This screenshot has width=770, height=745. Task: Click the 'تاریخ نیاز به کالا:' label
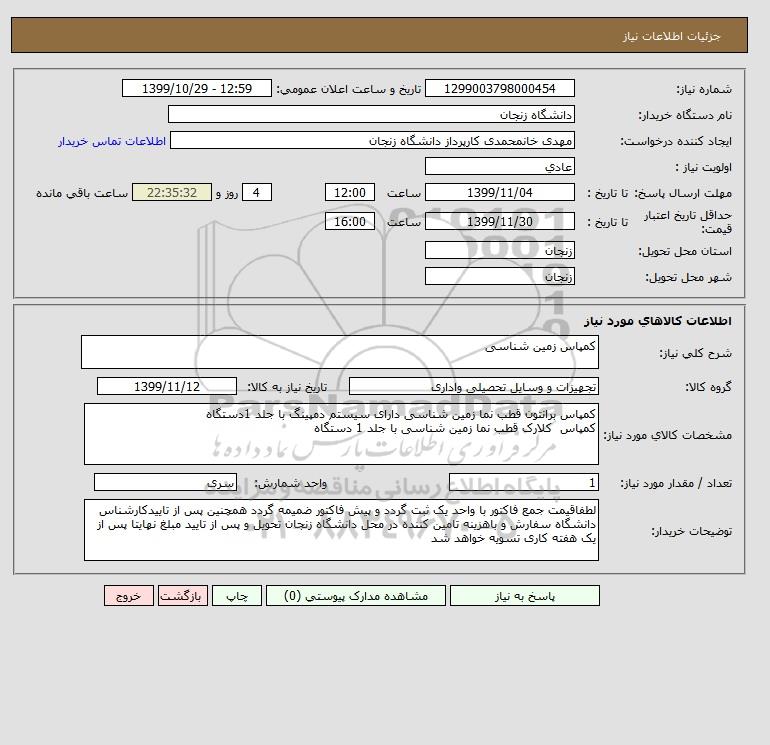(287, 387)
